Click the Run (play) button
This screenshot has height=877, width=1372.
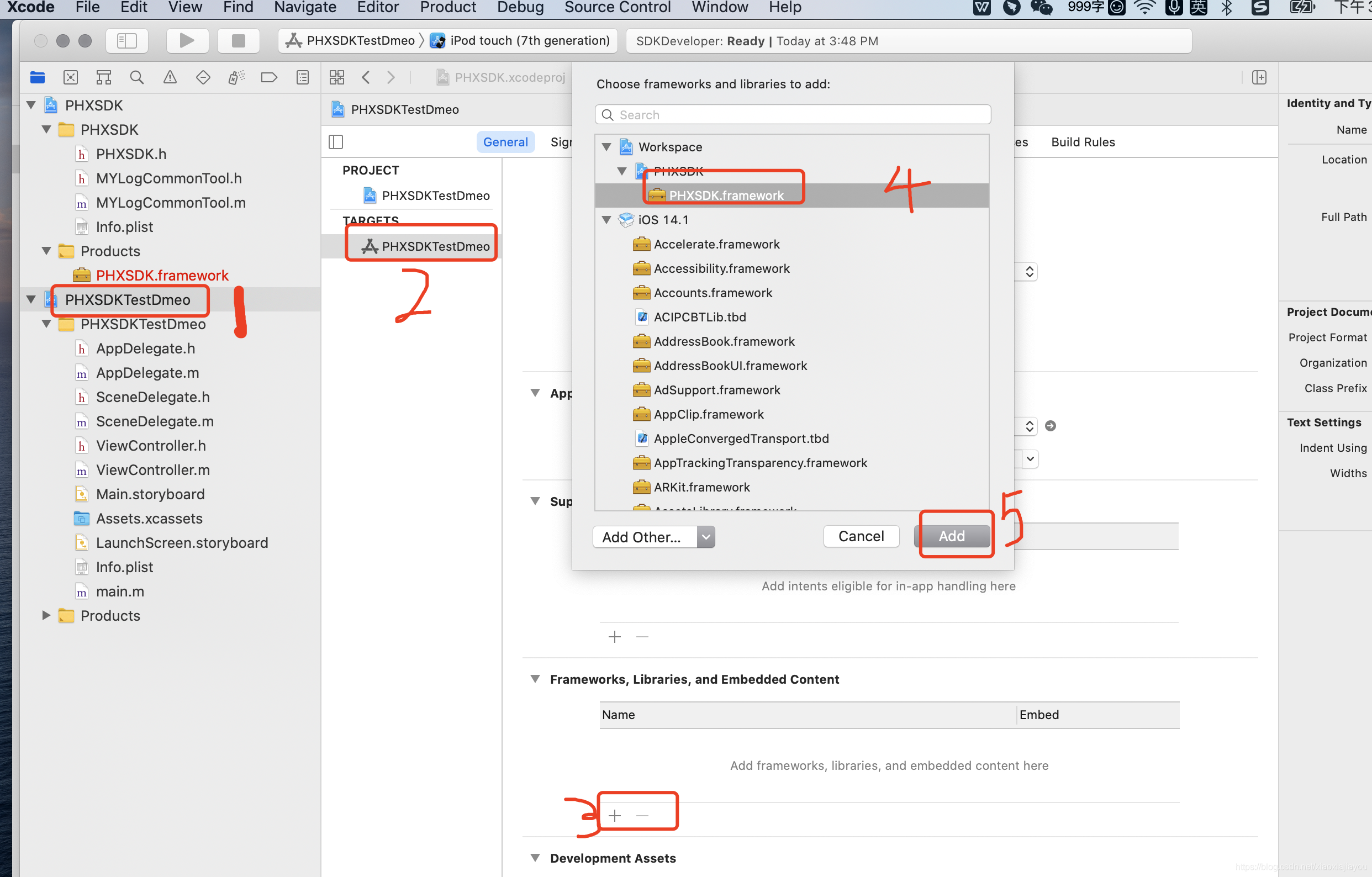pos(187,40)
